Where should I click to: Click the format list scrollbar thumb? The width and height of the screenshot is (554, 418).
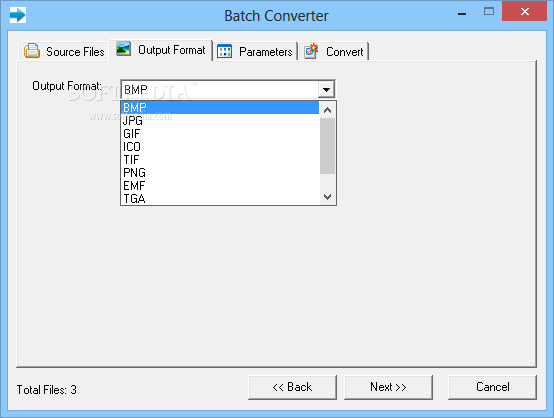click(x=328, y=146)
